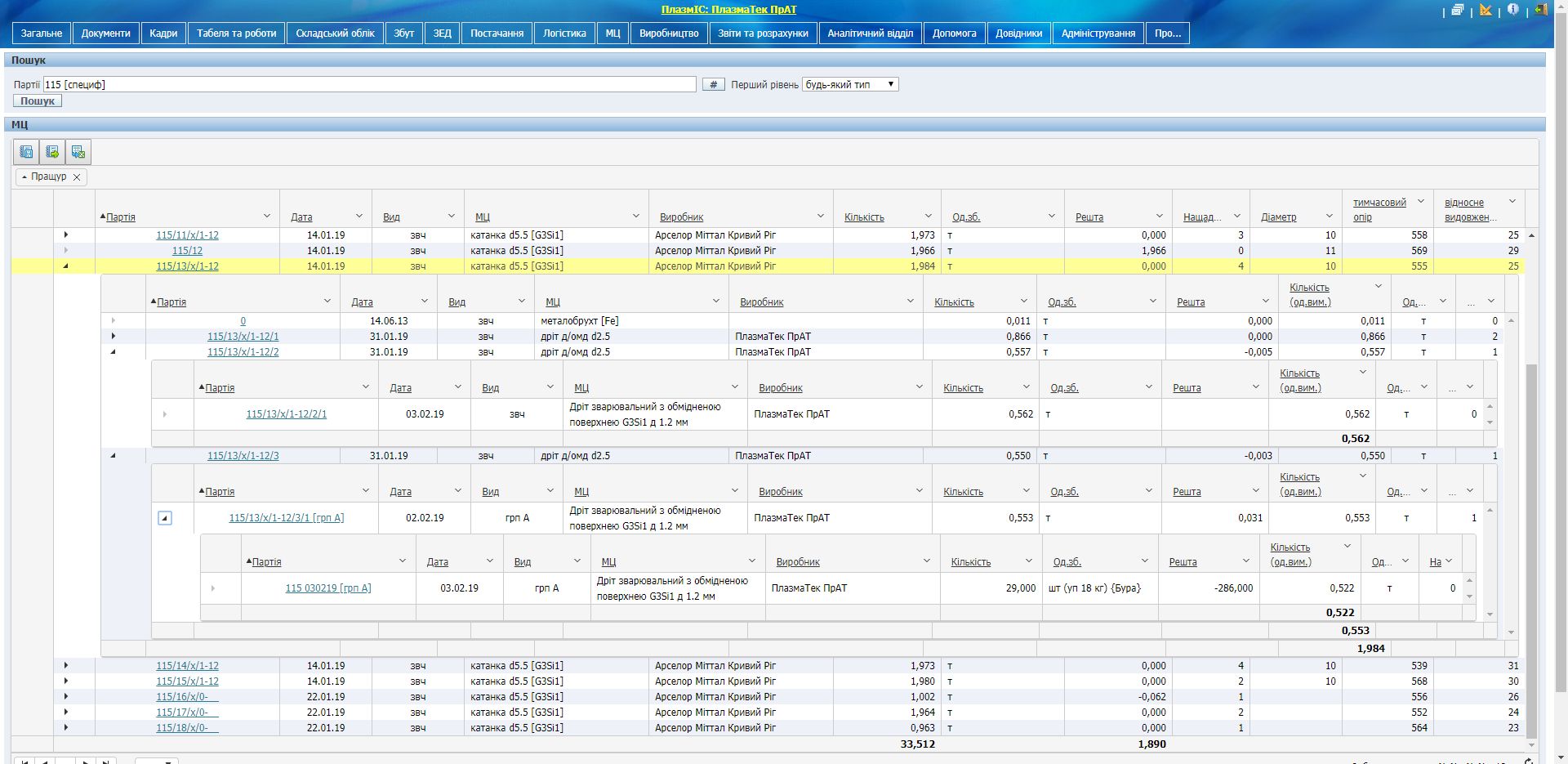Open the messages envelope icon
The width and height of the screenshot is (1568, 764).
(1458, 11)
